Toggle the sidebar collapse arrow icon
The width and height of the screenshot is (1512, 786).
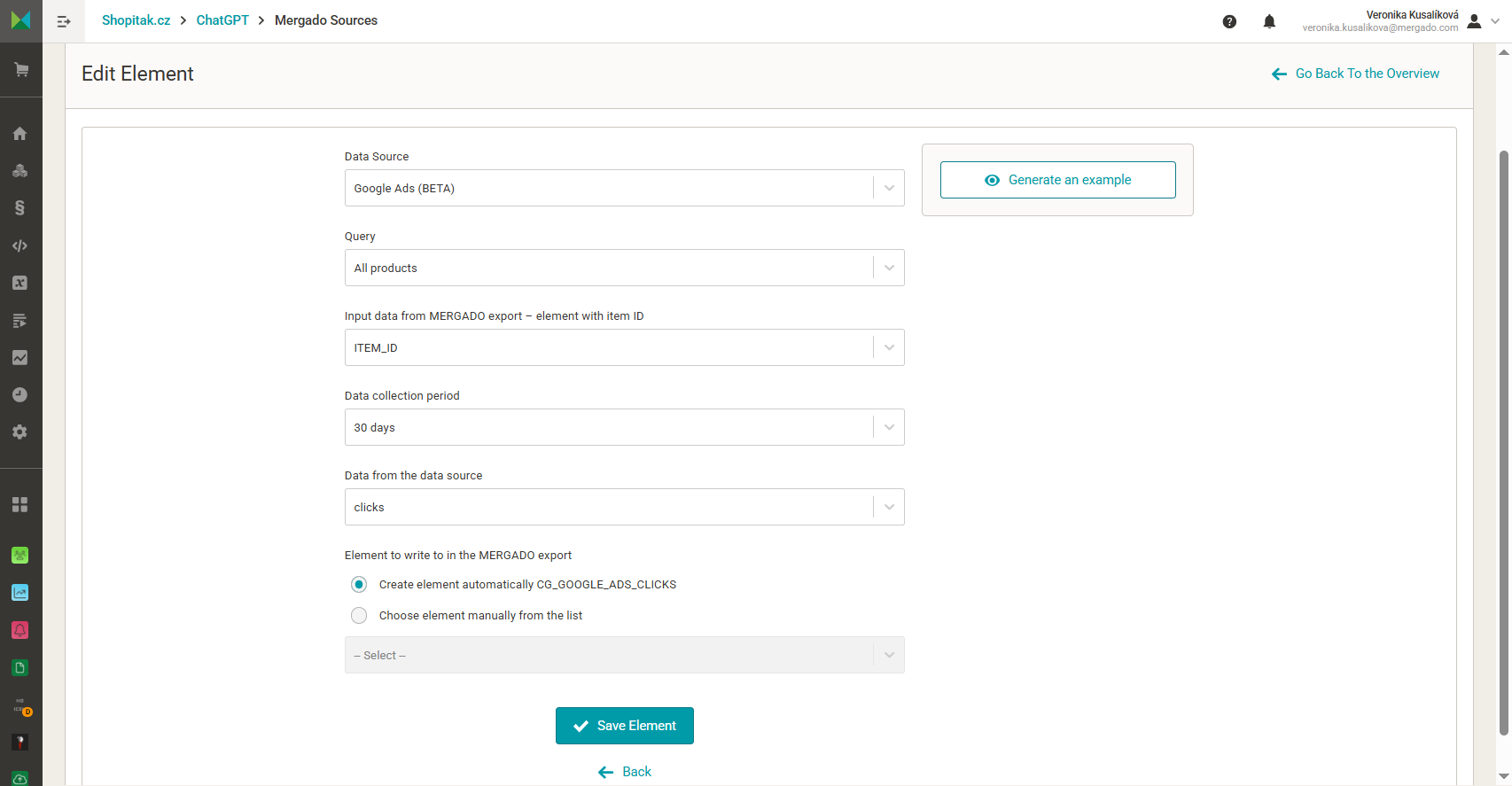point(64,21)
